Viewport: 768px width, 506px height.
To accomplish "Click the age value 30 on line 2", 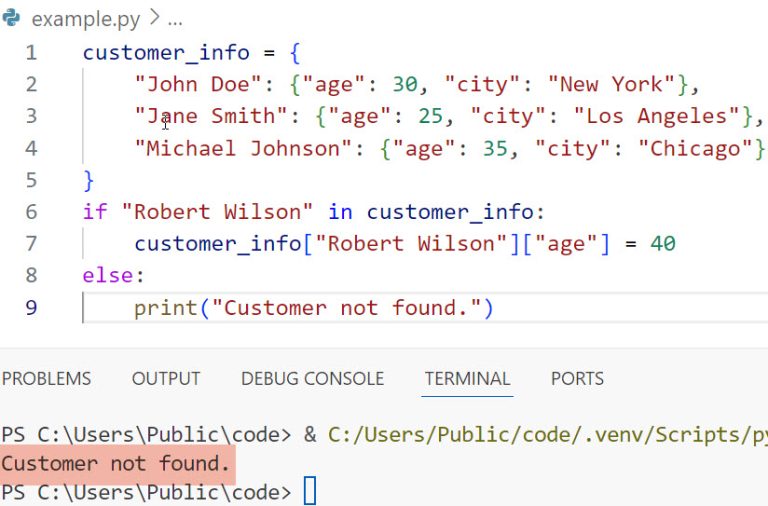I will (405, 84).
